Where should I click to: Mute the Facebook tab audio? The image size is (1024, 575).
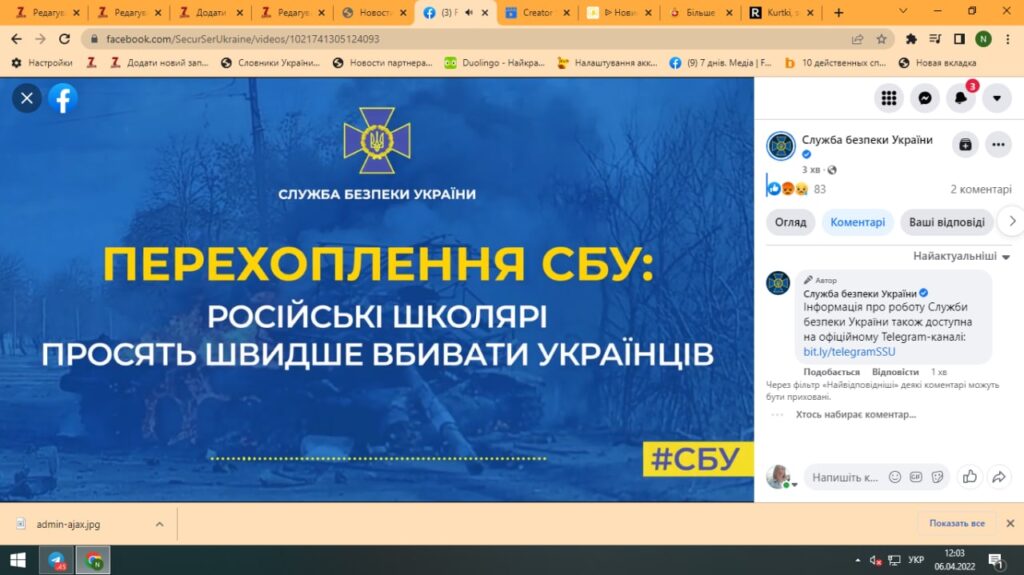pos(469,13)
